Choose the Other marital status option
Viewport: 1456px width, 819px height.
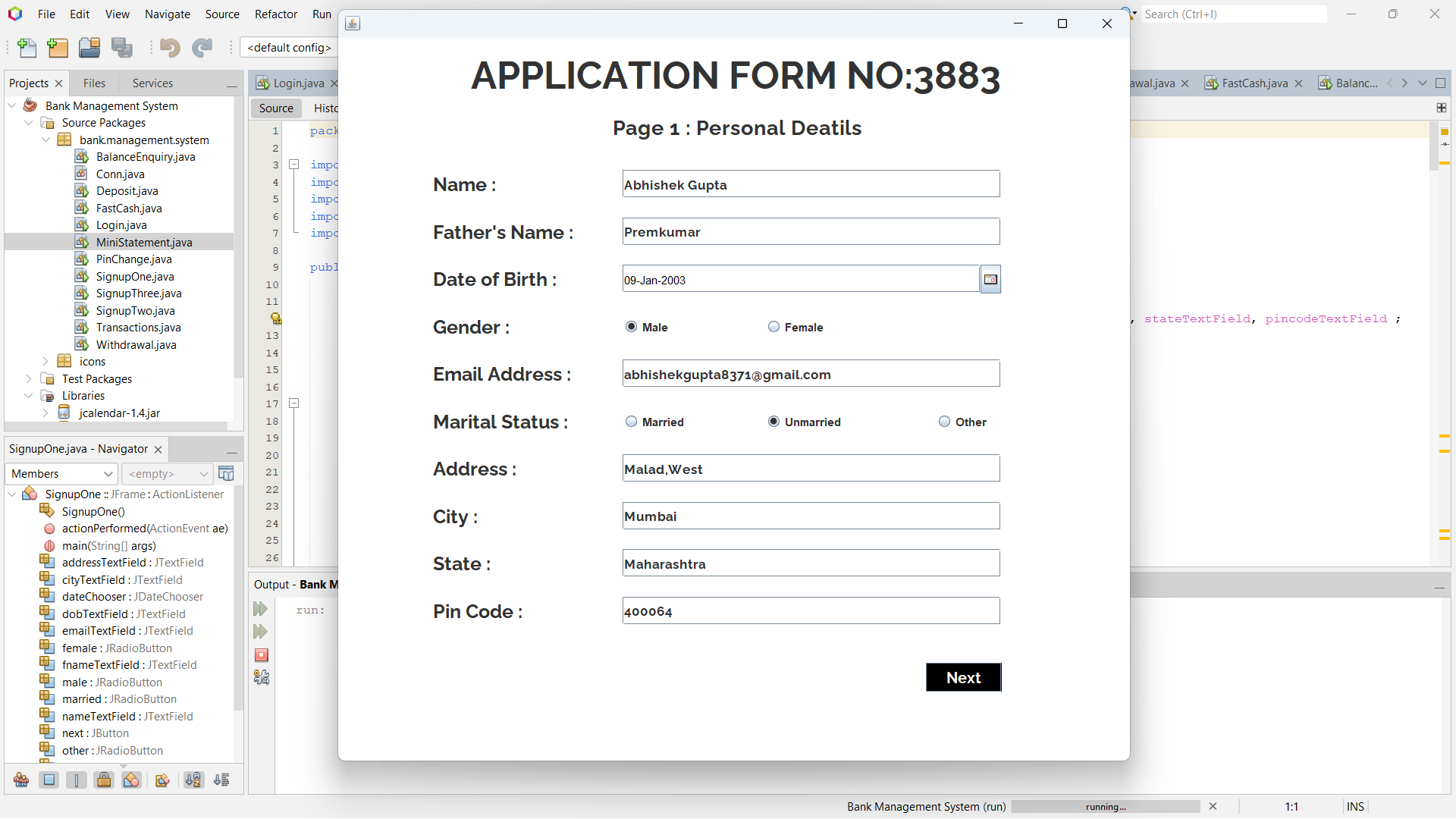pos(944,422)
